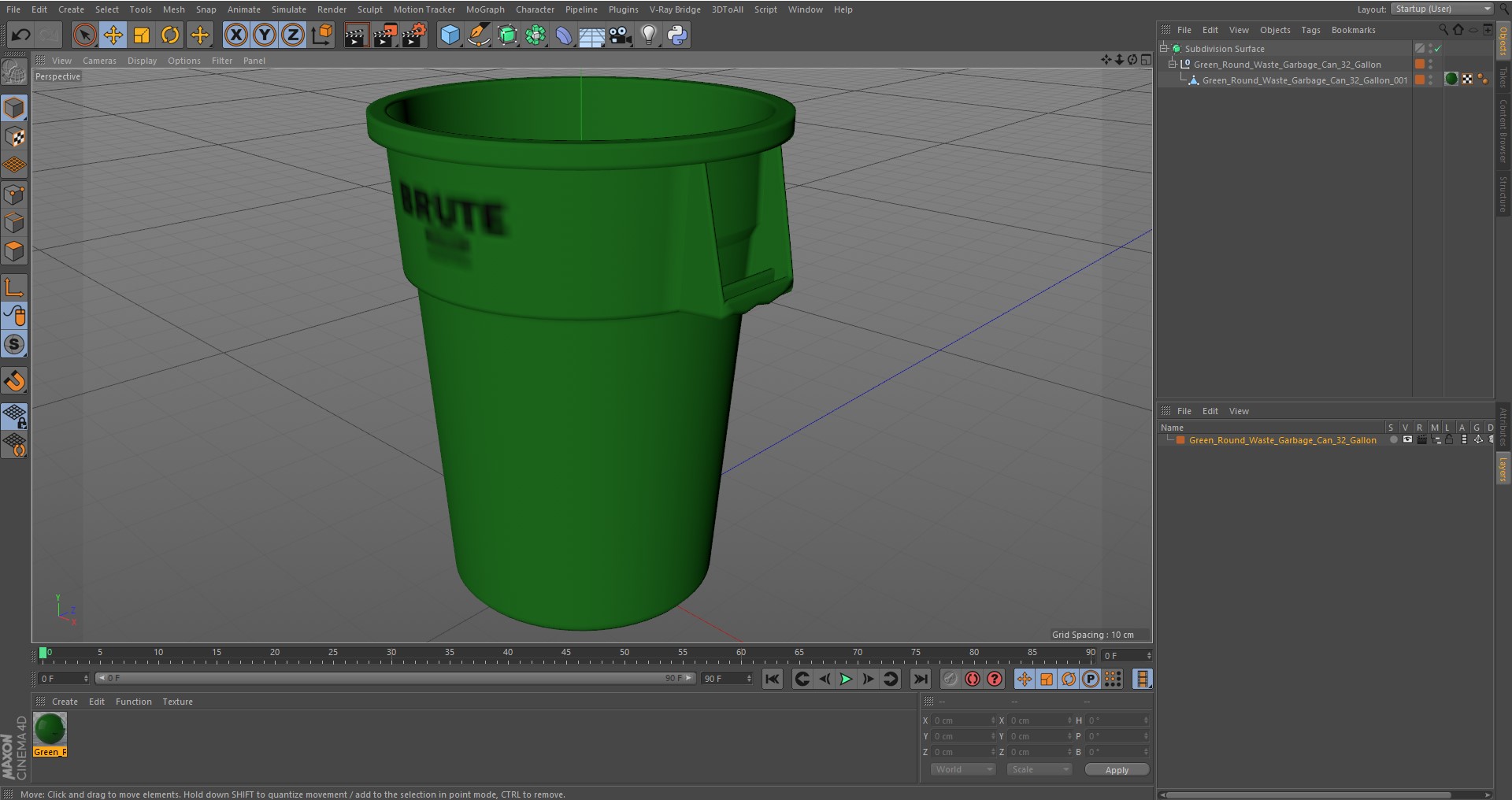Open the Spline pen tool
This screenshot has height=800, width=1512.
tap(479, 35)
